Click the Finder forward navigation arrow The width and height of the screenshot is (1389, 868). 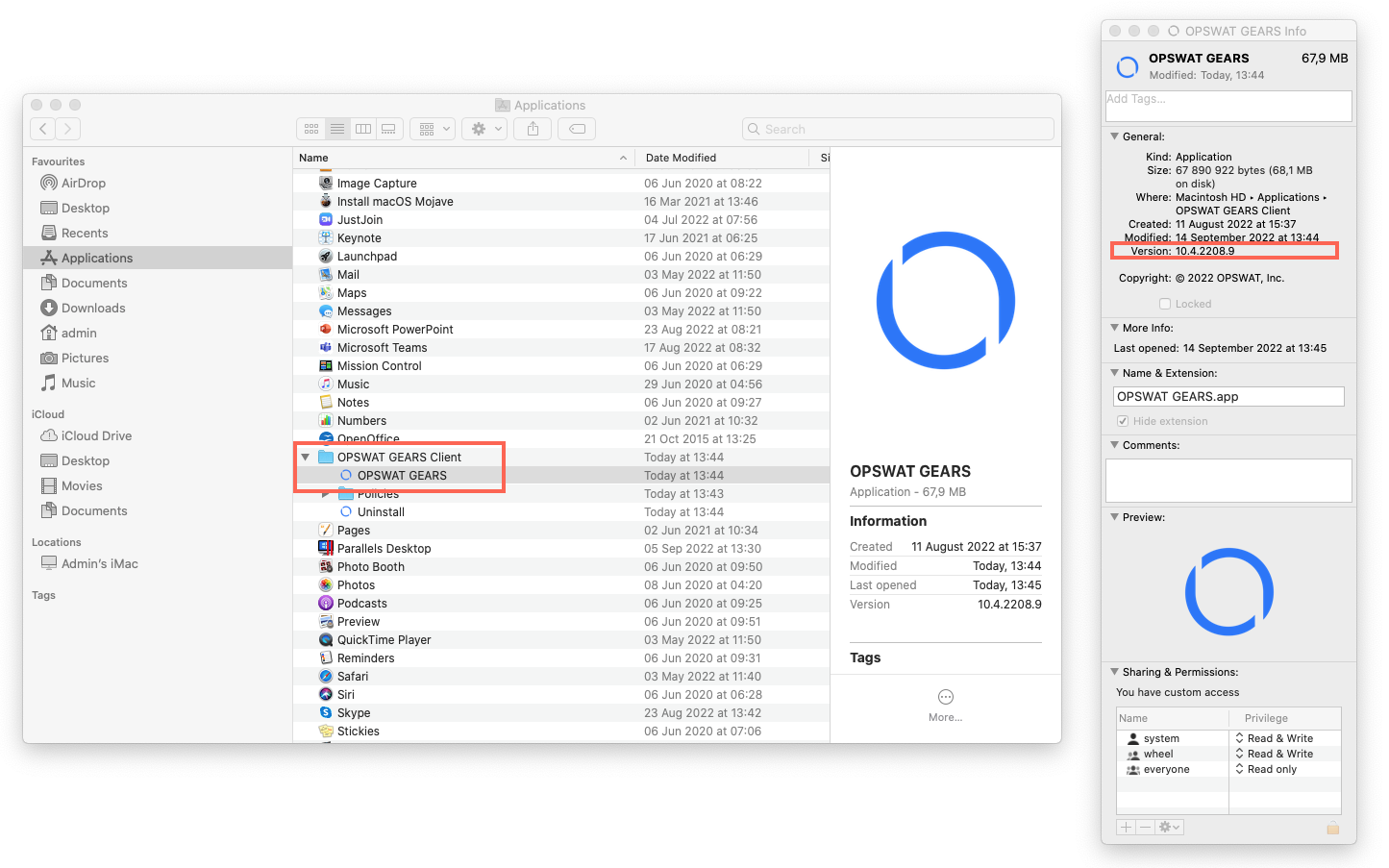tap(68, 129)
